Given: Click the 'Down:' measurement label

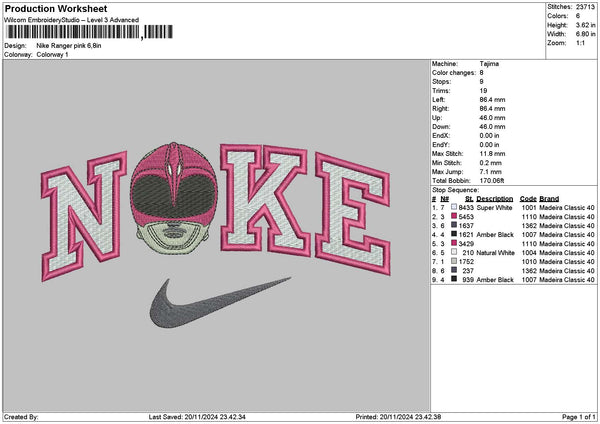Looking at the screenshot, I should 441,127.
